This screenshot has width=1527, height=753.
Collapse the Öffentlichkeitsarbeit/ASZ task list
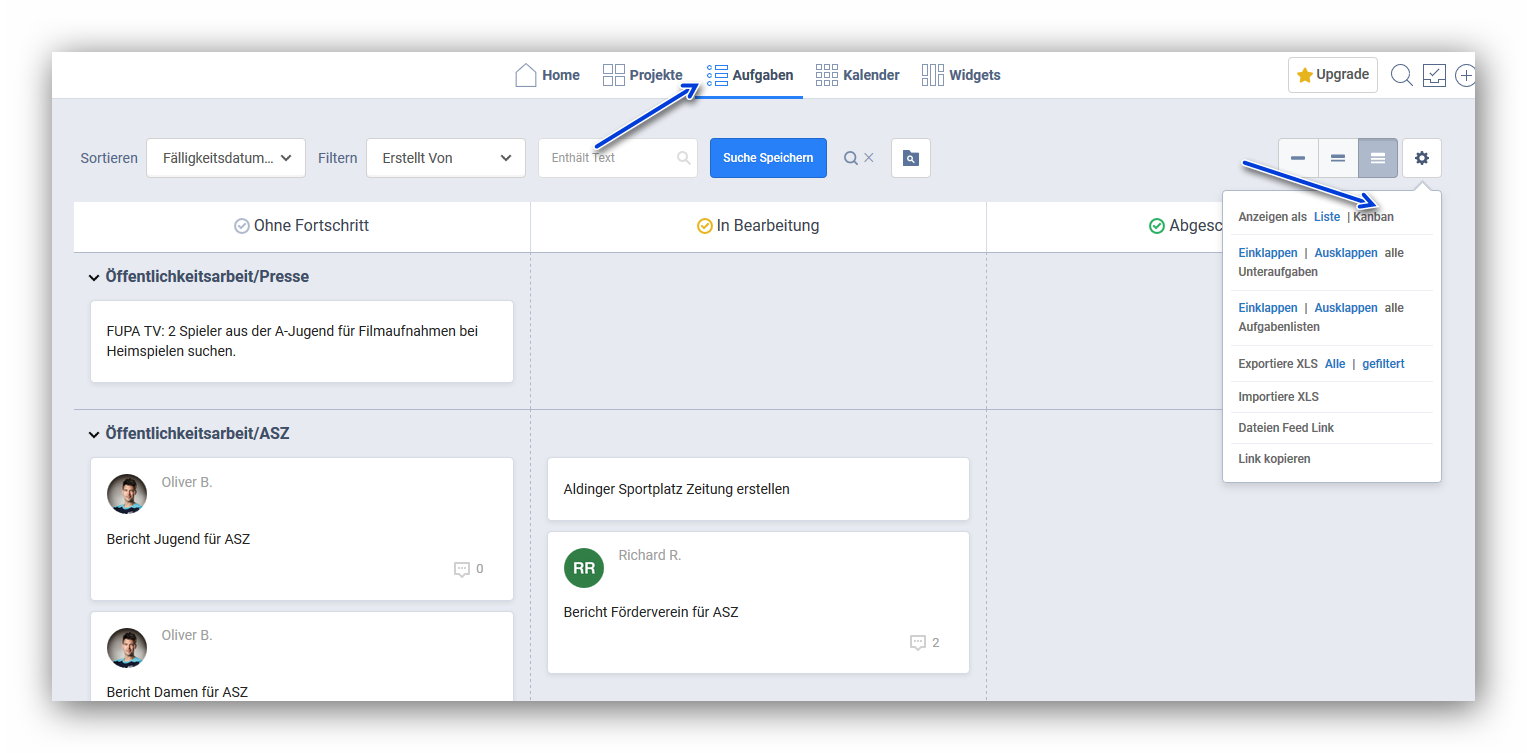(x=94, y=434)
